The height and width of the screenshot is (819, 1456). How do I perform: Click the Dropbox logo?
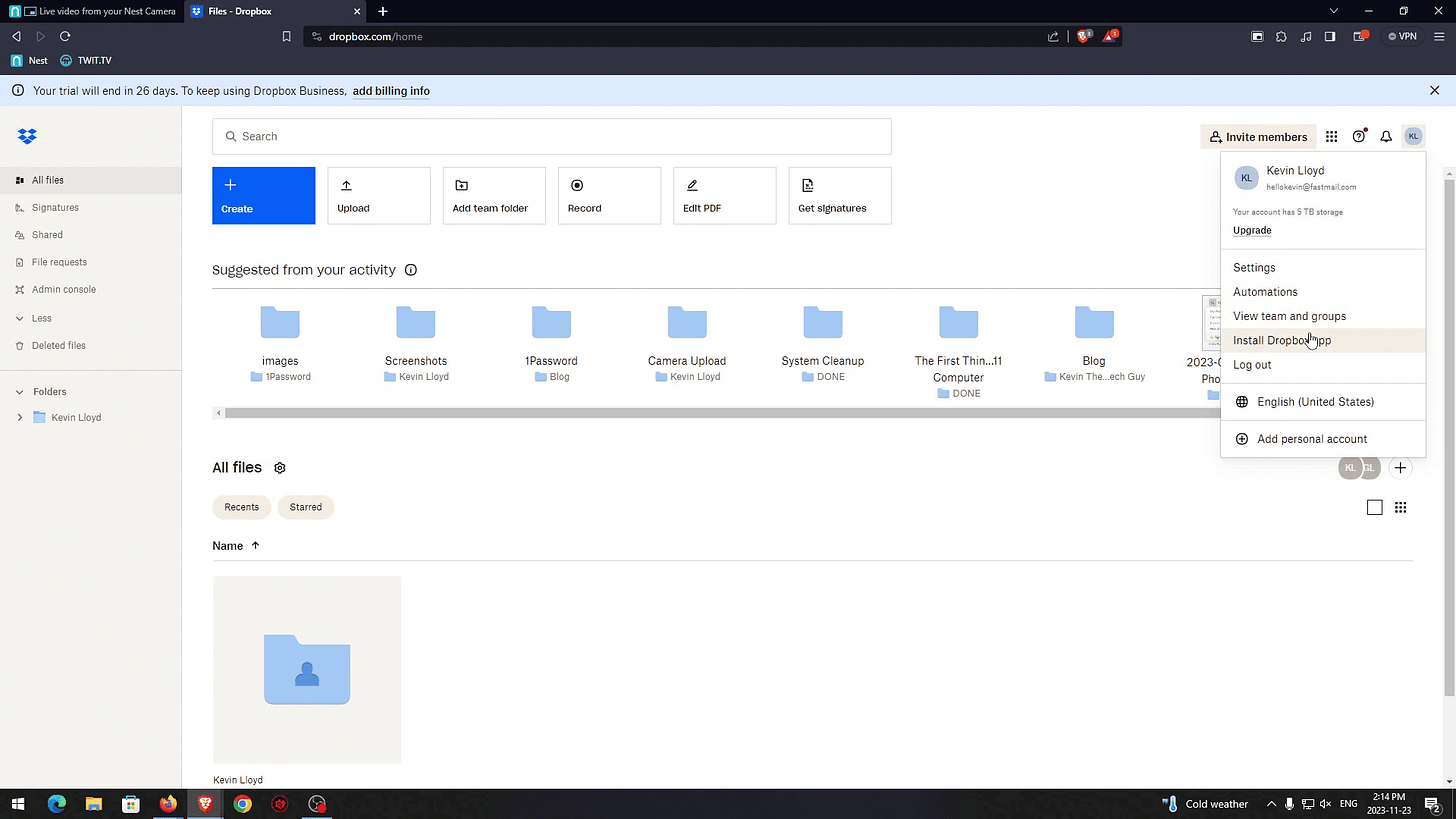[x=27, y=136]
